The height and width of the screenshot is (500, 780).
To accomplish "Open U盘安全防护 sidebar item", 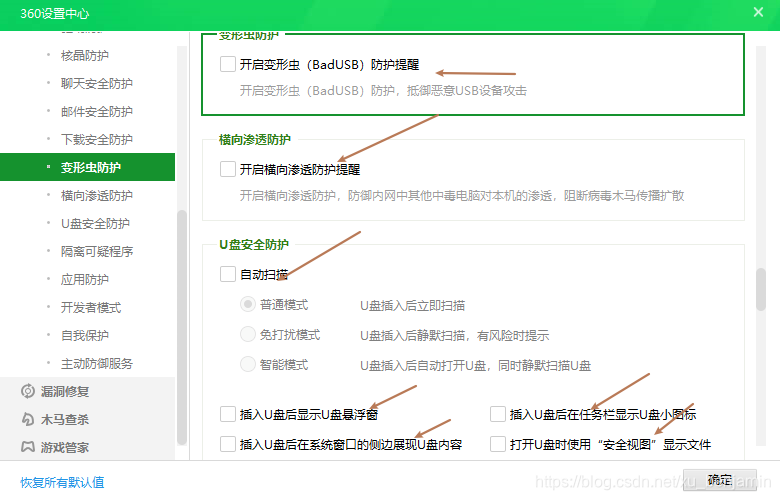I will [96, 223].
